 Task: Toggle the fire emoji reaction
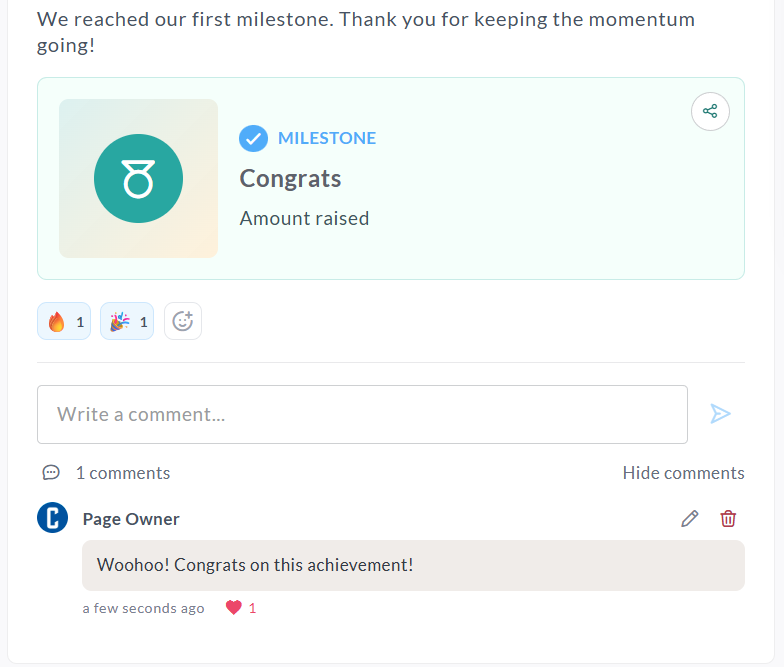tap(64, 321)
